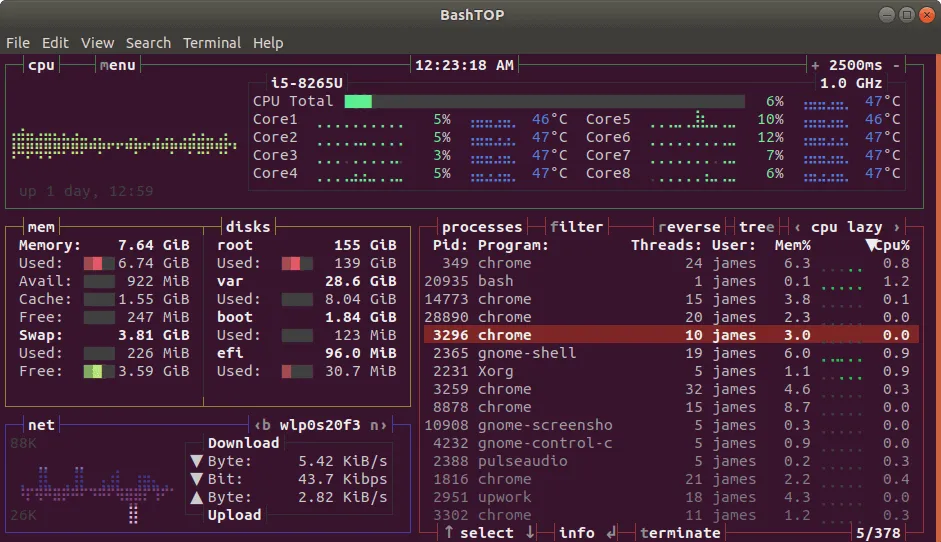Select the upwork process row
The image size is (941, 542).
coord(671,497)
